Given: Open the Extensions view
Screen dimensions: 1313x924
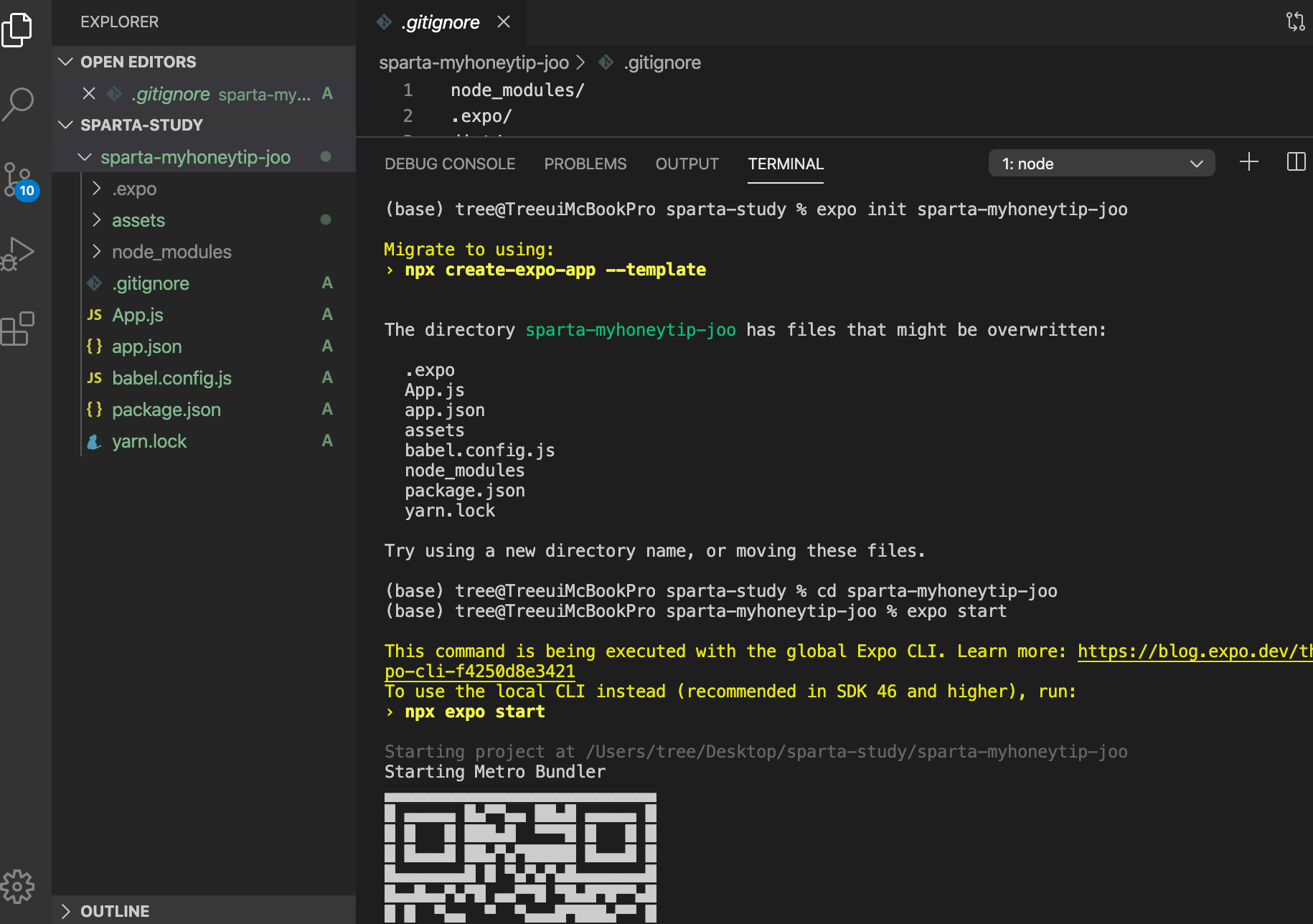Looking at the screenshot, I should coord(18,329).
